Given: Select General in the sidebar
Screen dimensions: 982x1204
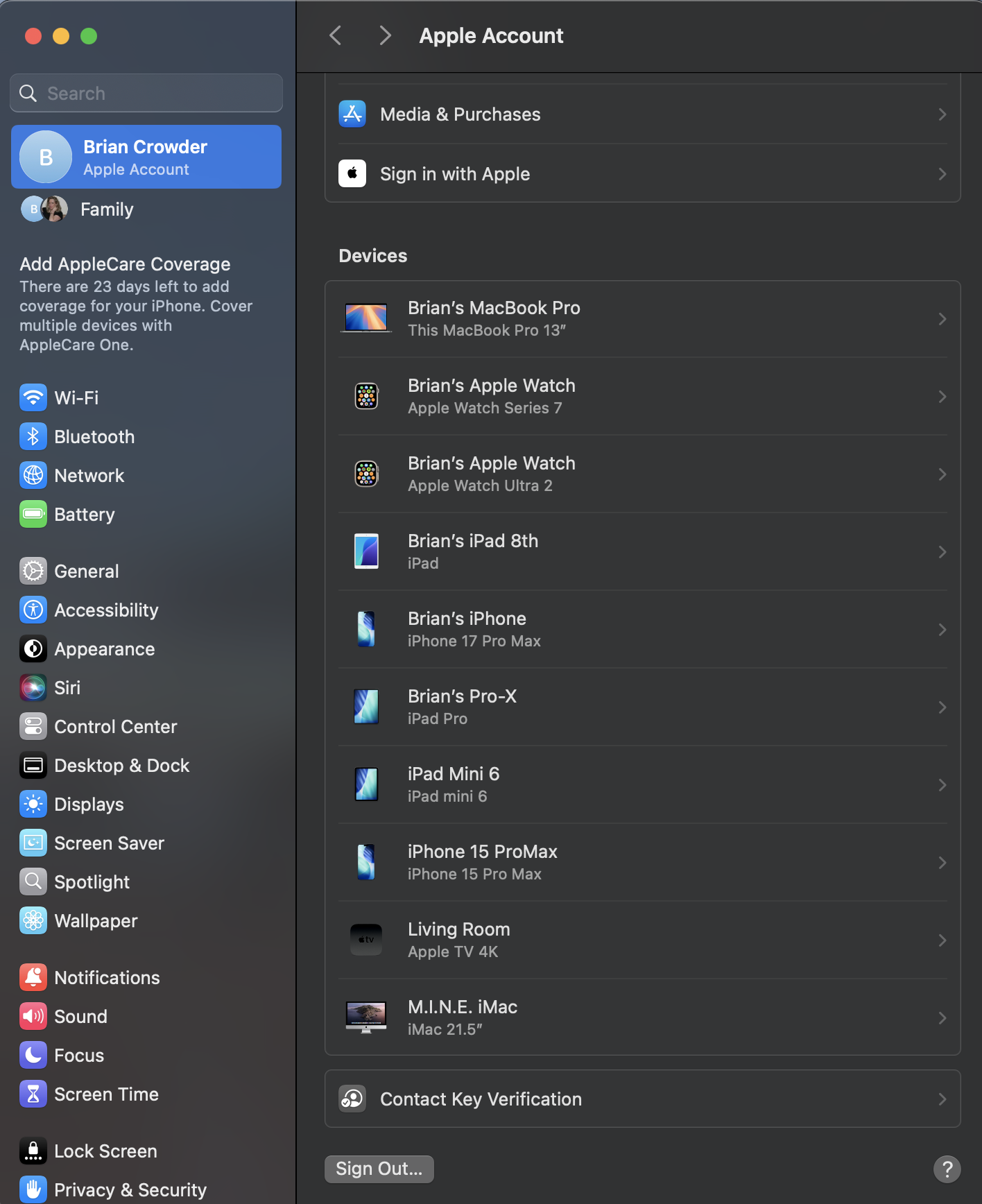Looking at the screenshot, I should click(146, 571).
